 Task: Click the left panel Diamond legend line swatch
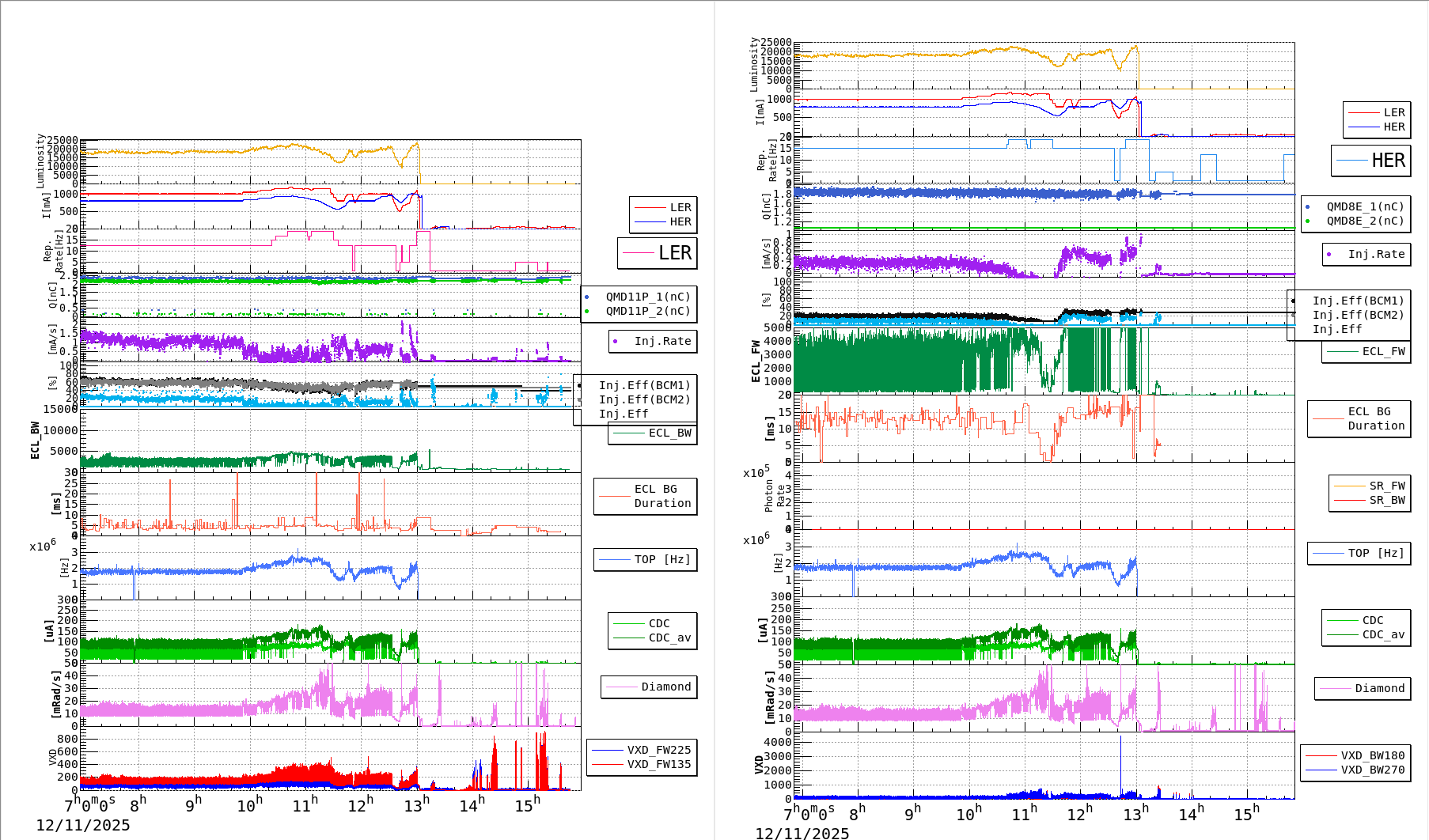click(x=622, y=687)
